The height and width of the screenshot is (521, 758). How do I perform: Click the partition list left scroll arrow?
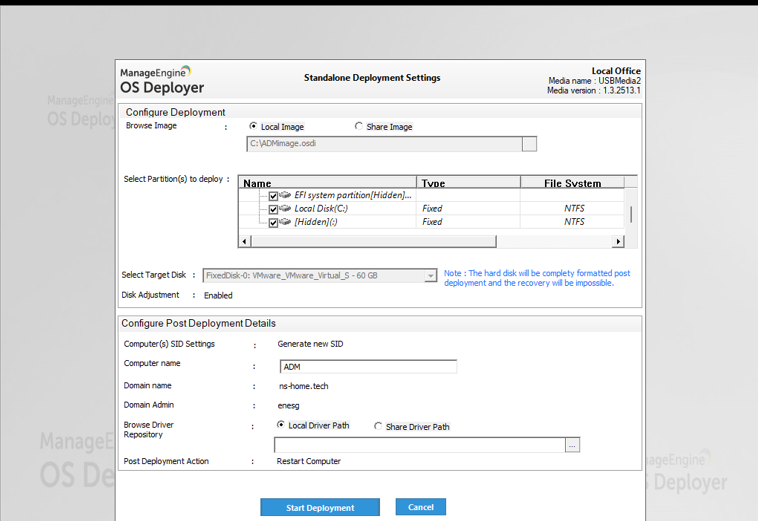click(x=245, y=241)
